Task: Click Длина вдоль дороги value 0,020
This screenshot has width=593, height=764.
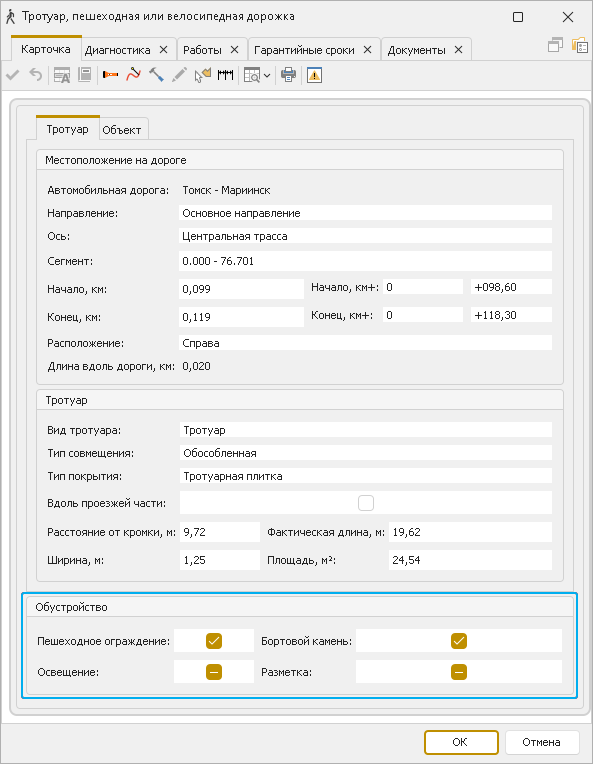Action: [196, 366]
